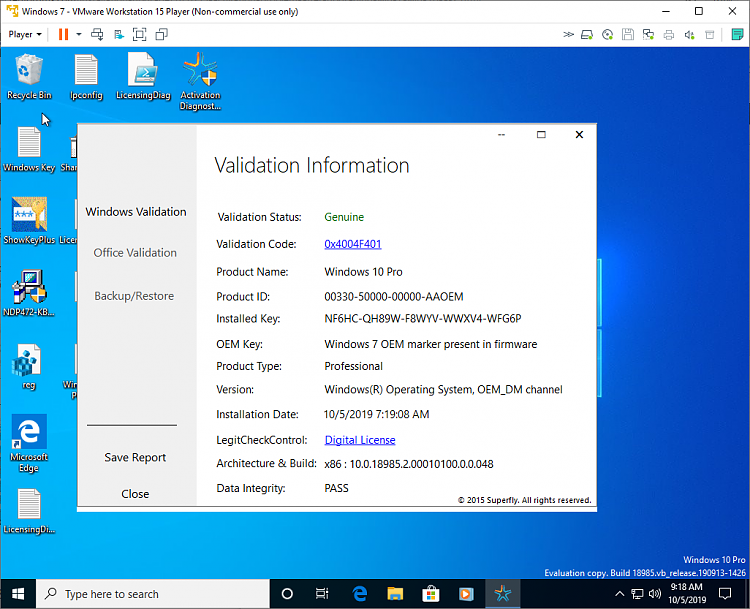Click the Installation Date 10/5/2019 7:19:08 AM value
750x609 pixels.
pos(376,414)
